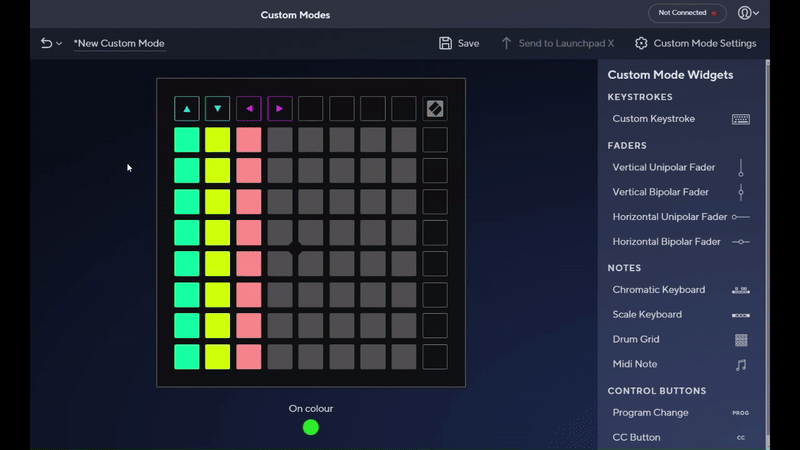Click the undo arrow icon

tap(46, 43)
